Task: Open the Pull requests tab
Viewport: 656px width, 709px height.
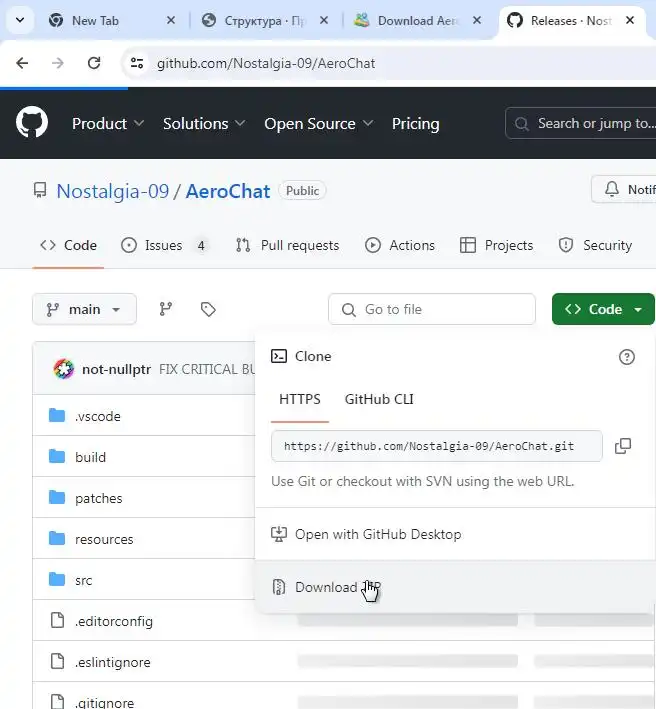Action: (x=287, y=245)
